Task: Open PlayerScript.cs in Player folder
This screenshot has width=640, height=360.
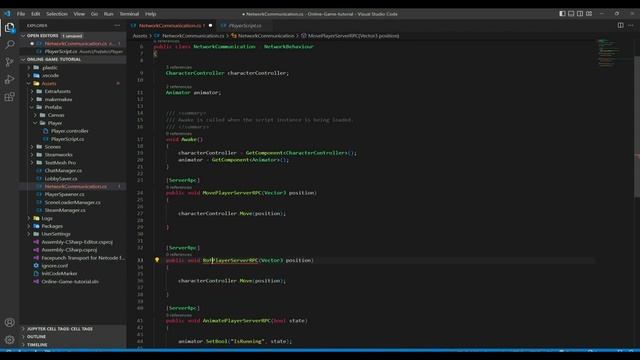Action: coord(67,139)
